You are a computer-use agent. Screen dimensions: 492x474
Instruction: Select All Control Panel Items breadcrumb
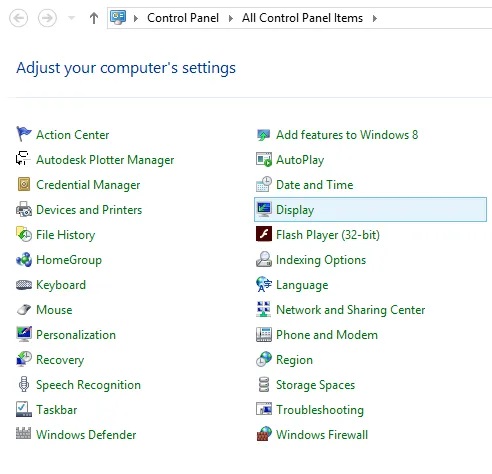302,18
